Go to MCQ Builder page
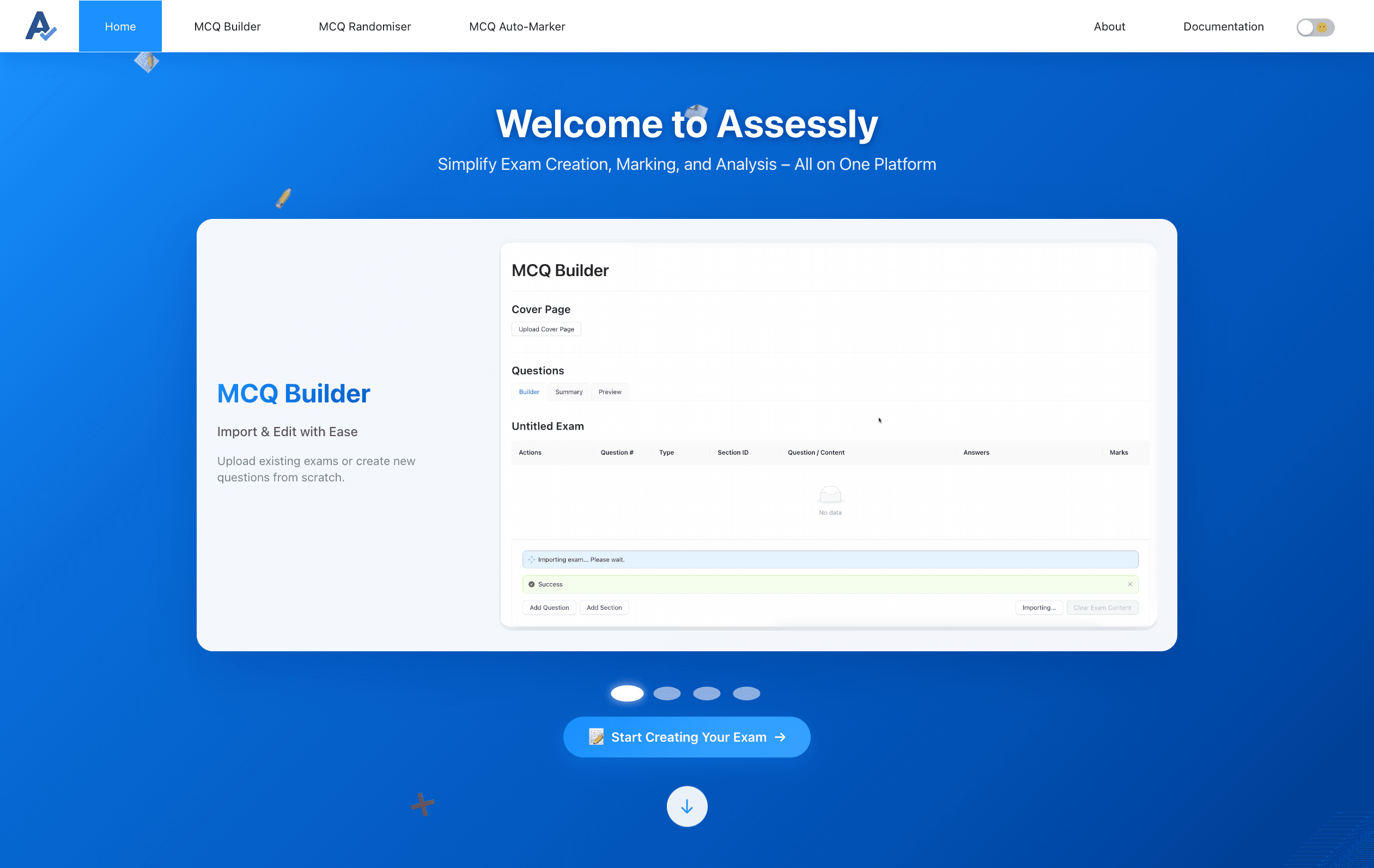This screenshot has width=1374, height=868. coord(227,26)
